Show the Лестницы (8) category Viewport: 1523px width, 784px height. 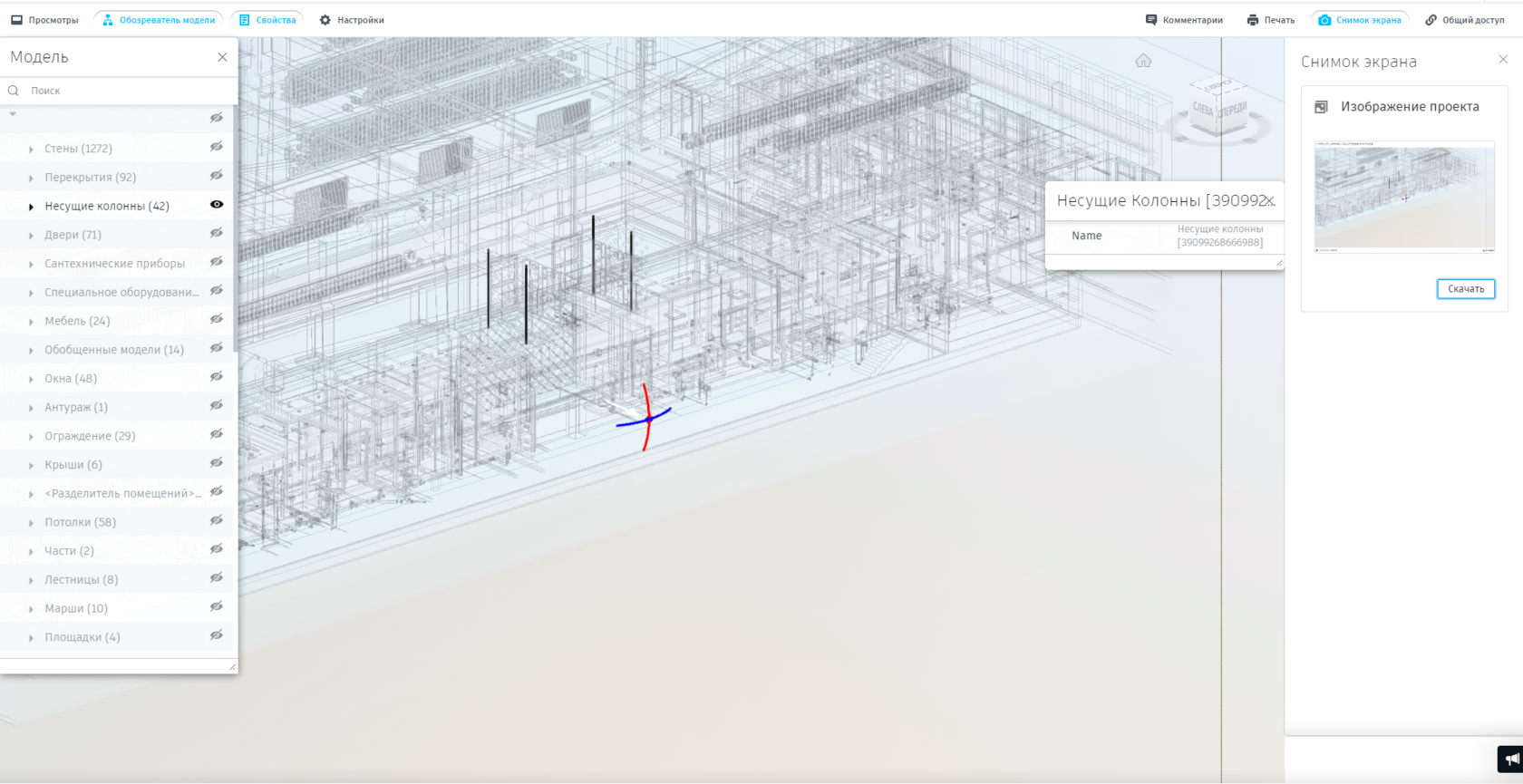pyautogui.click(x=217, y=577)
